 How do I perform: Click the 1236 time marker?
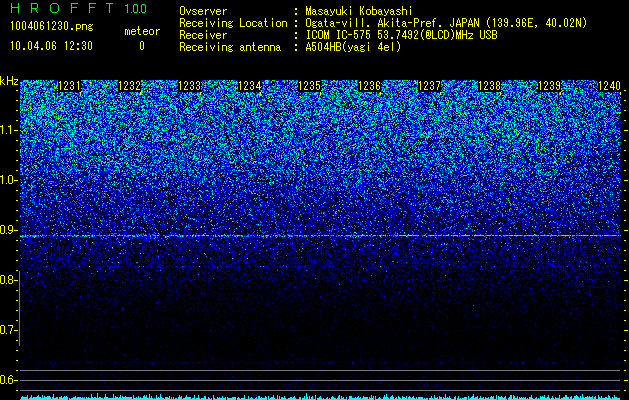coord(369,86)
